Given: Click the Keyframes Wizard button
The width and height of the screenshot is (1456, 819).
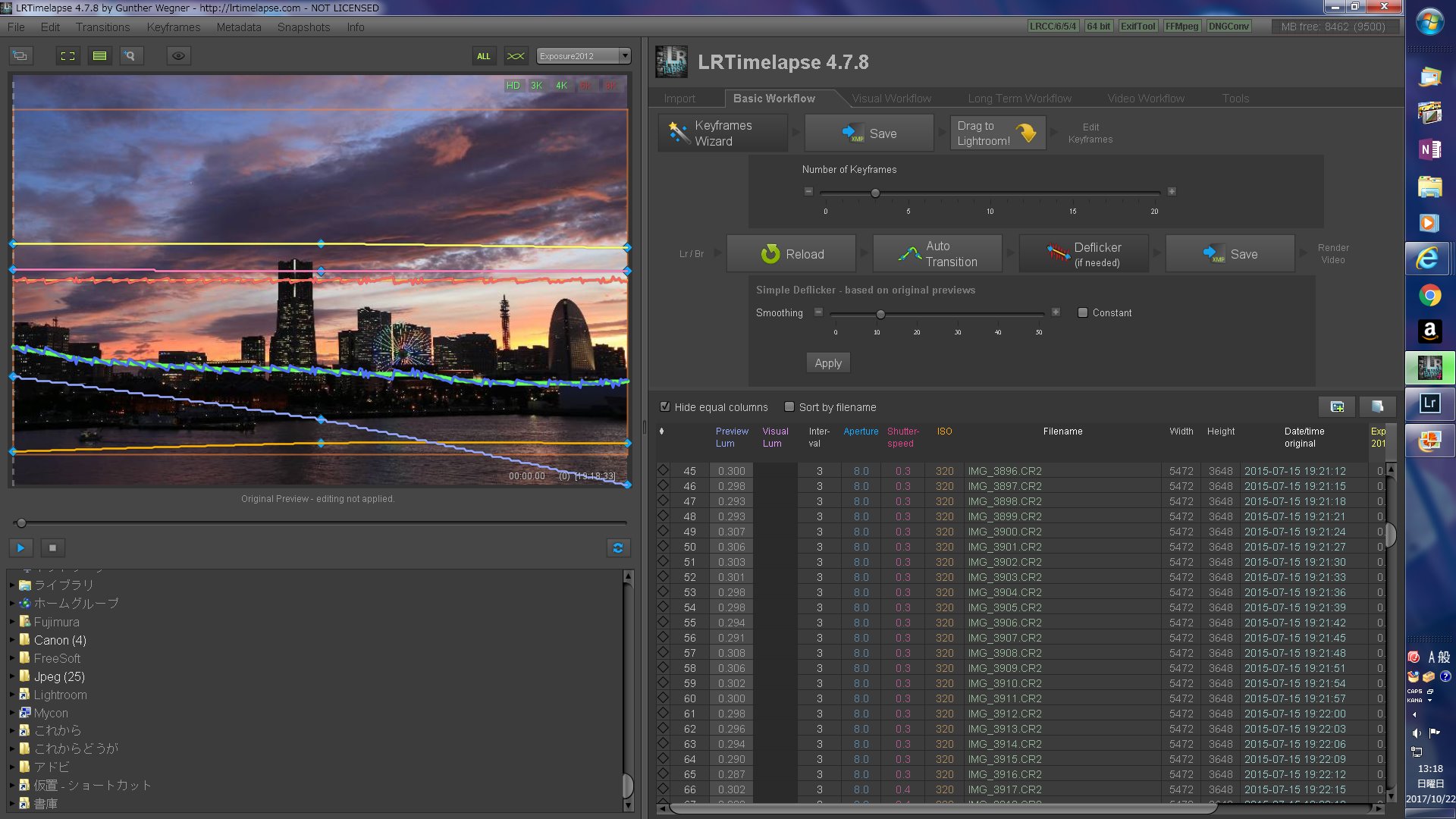Looking at the screenshot, I should tap(723, 133).
